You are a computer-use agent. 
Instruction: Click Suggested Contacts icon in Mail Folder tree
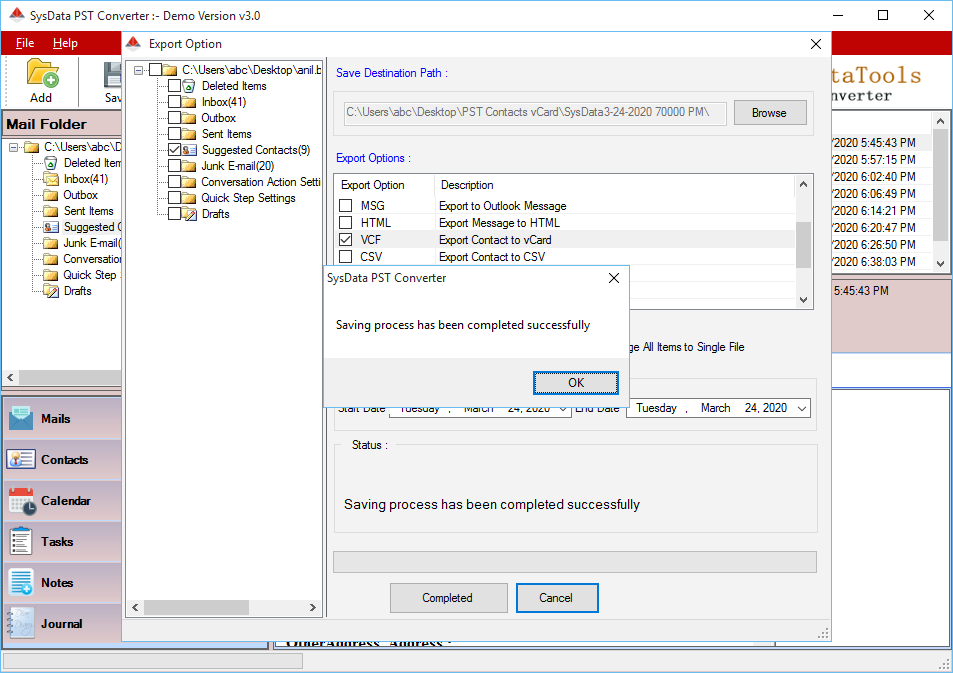[x=51, y=227]
